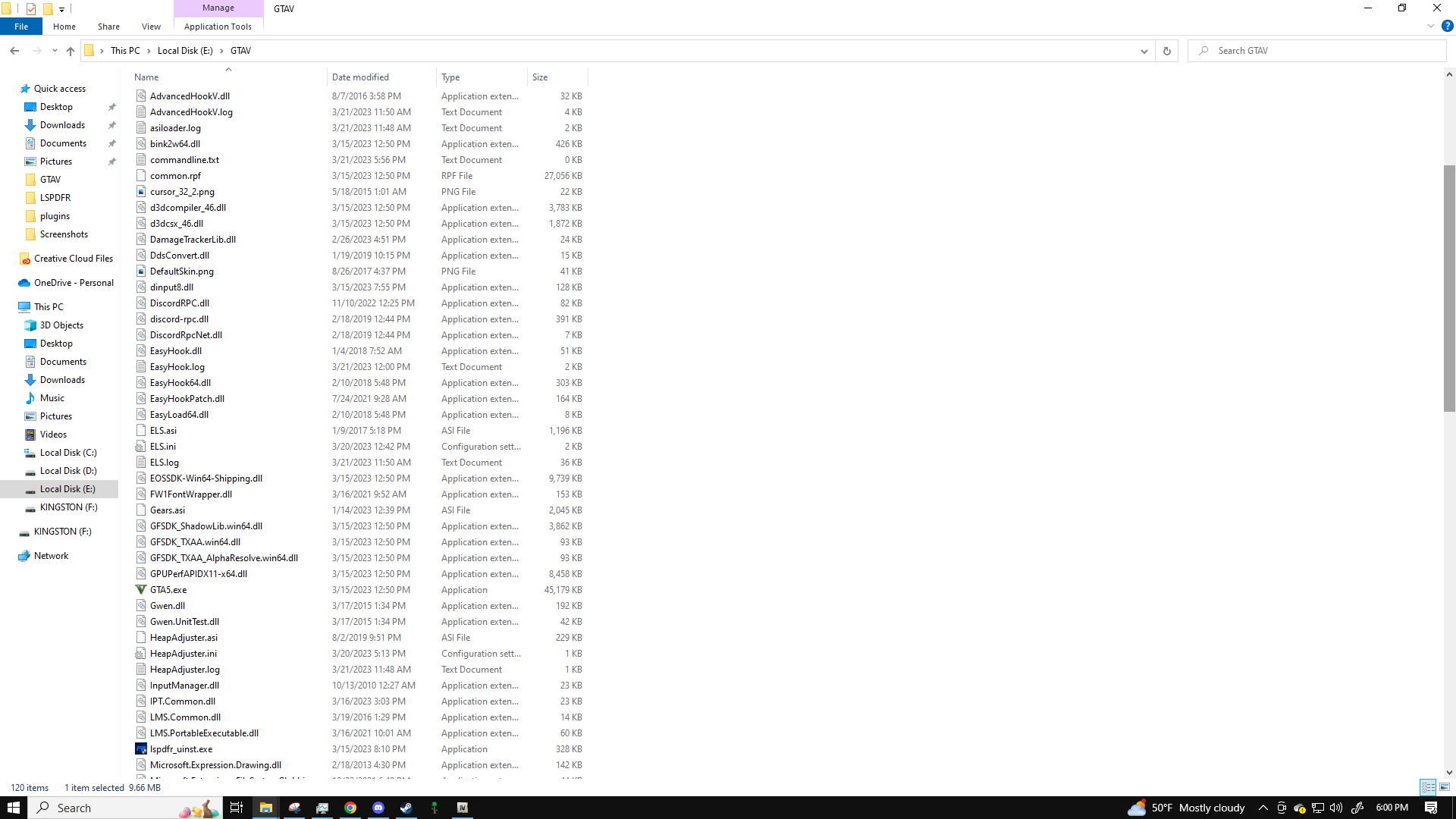Open the File menu tab
Screen dimensions: 1456x819
(21, 27)
